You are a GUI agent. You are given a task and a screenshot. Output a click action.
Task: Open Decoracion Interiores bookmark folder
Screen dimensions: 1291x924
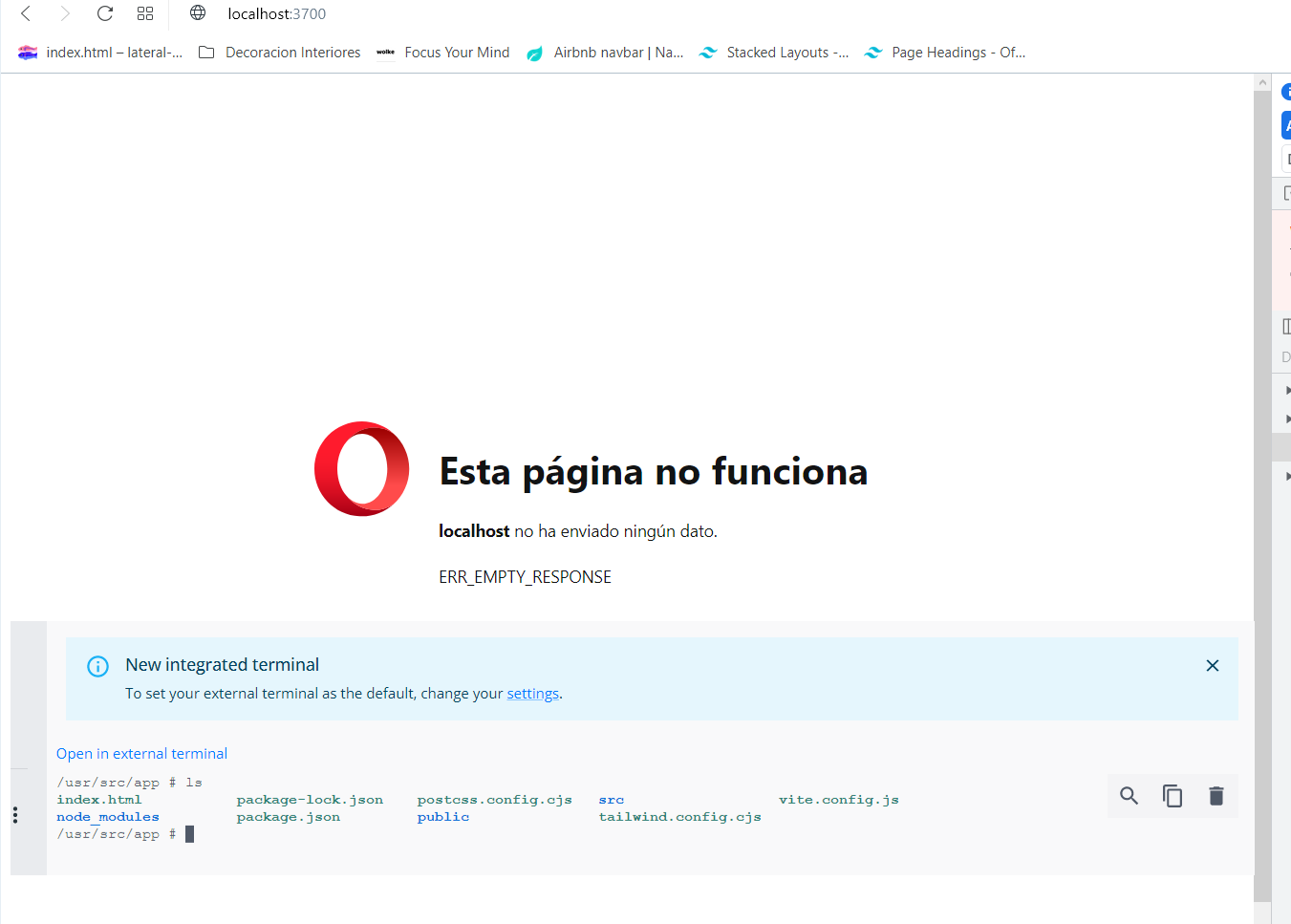pyautogui.click(x=279, y=53)
